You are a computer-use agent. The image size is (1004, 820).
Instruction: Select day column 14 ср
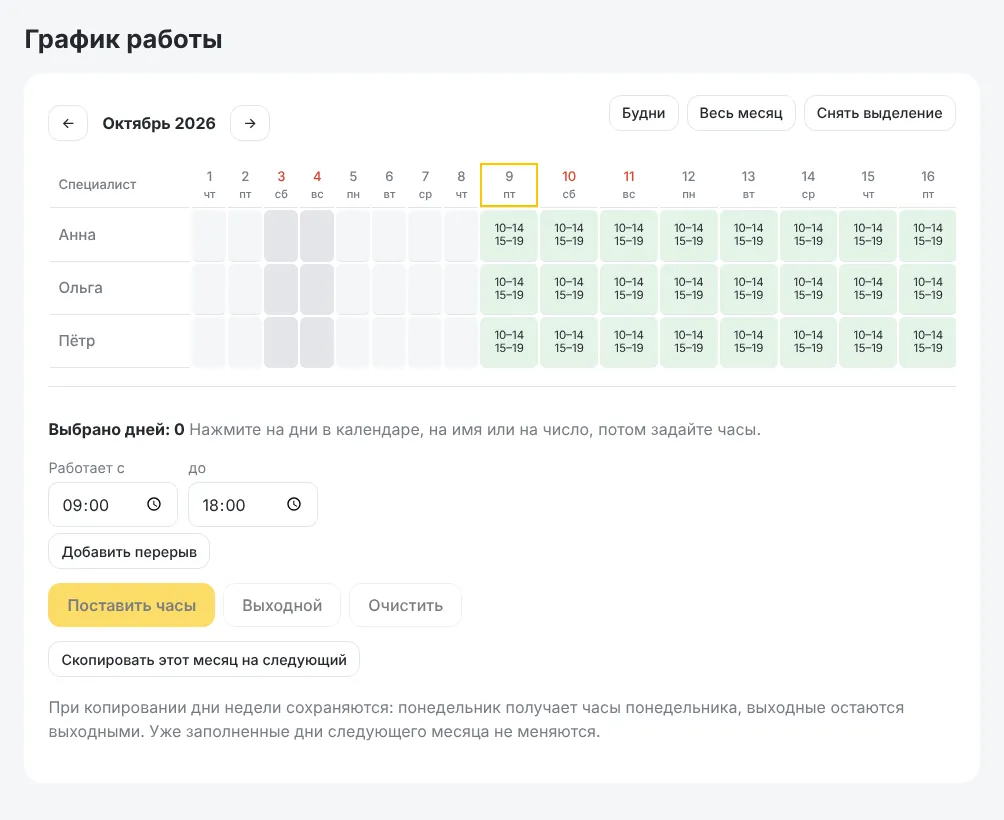pyautogui.click(x=808, y=184)
